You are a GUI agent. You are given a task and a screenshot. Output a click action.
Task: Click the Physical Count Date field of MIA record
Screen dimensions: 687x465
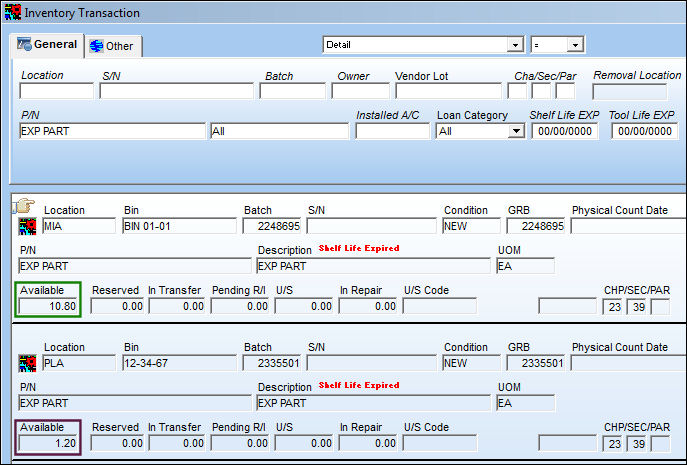pyautogui.click(x=628, y=226)
